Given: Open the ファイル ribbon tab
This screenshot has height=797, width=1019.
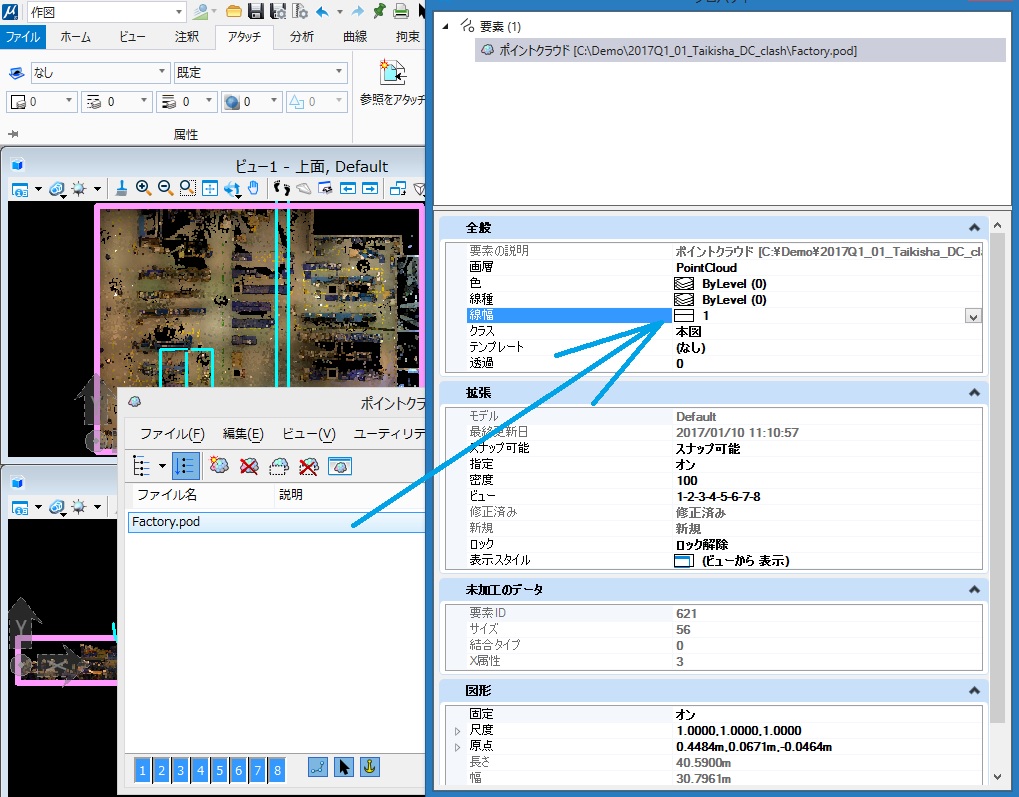Looking at the screenshot, I should tap(23, 36).
